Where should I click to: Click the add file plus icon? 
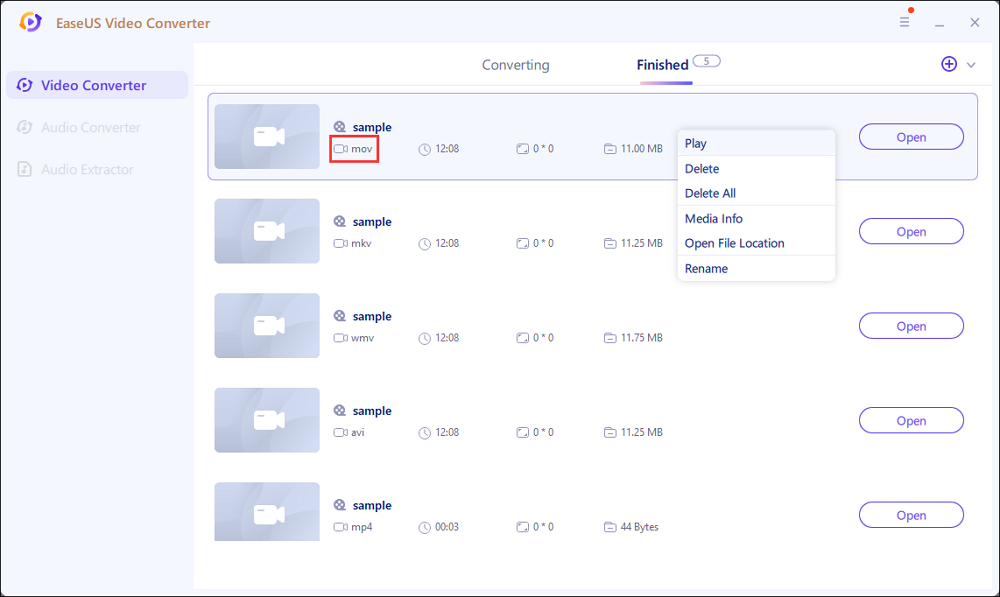(x=949, y=64)
